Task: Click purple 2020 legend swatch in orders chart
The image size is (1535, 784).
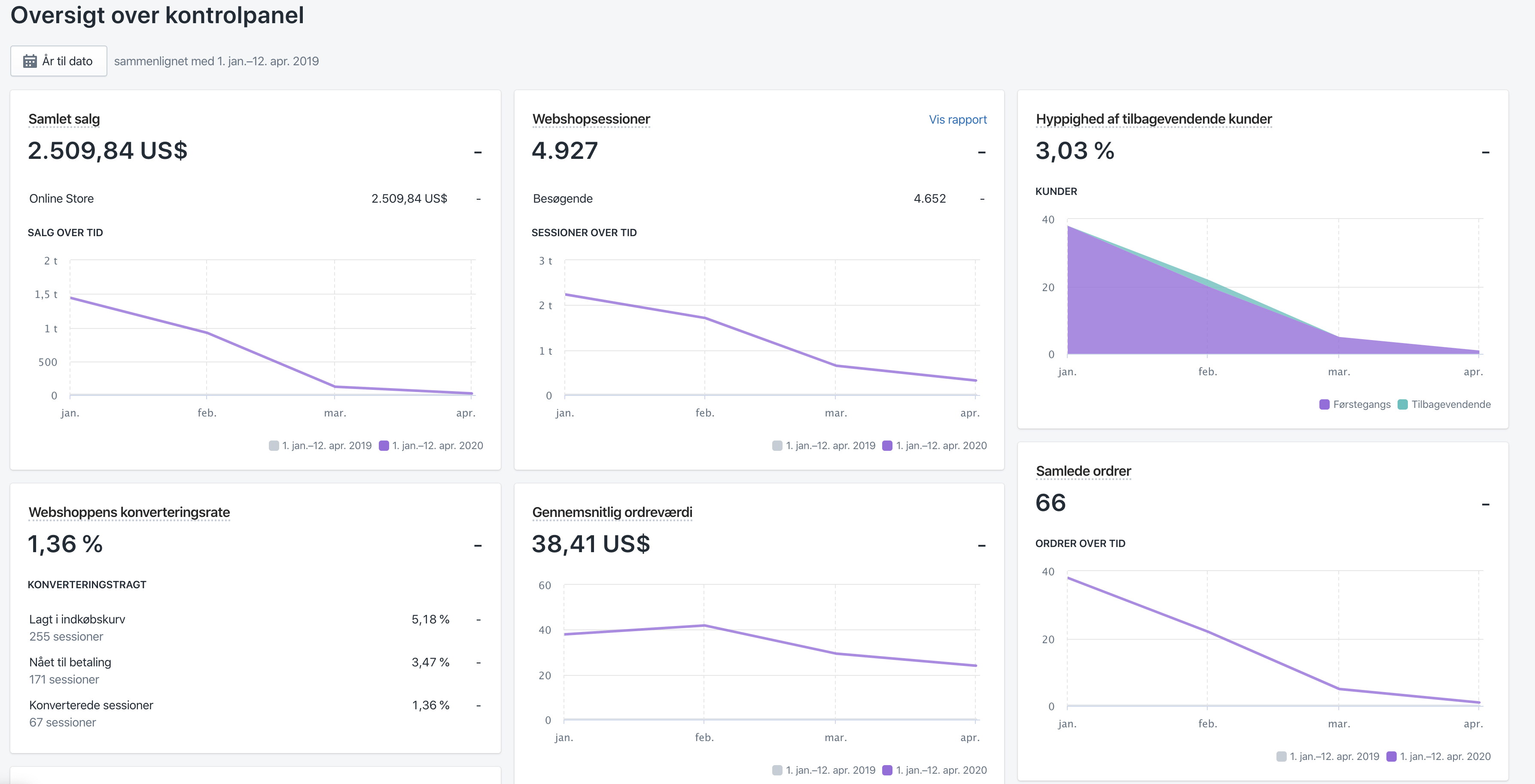Action: [1391, 757]
